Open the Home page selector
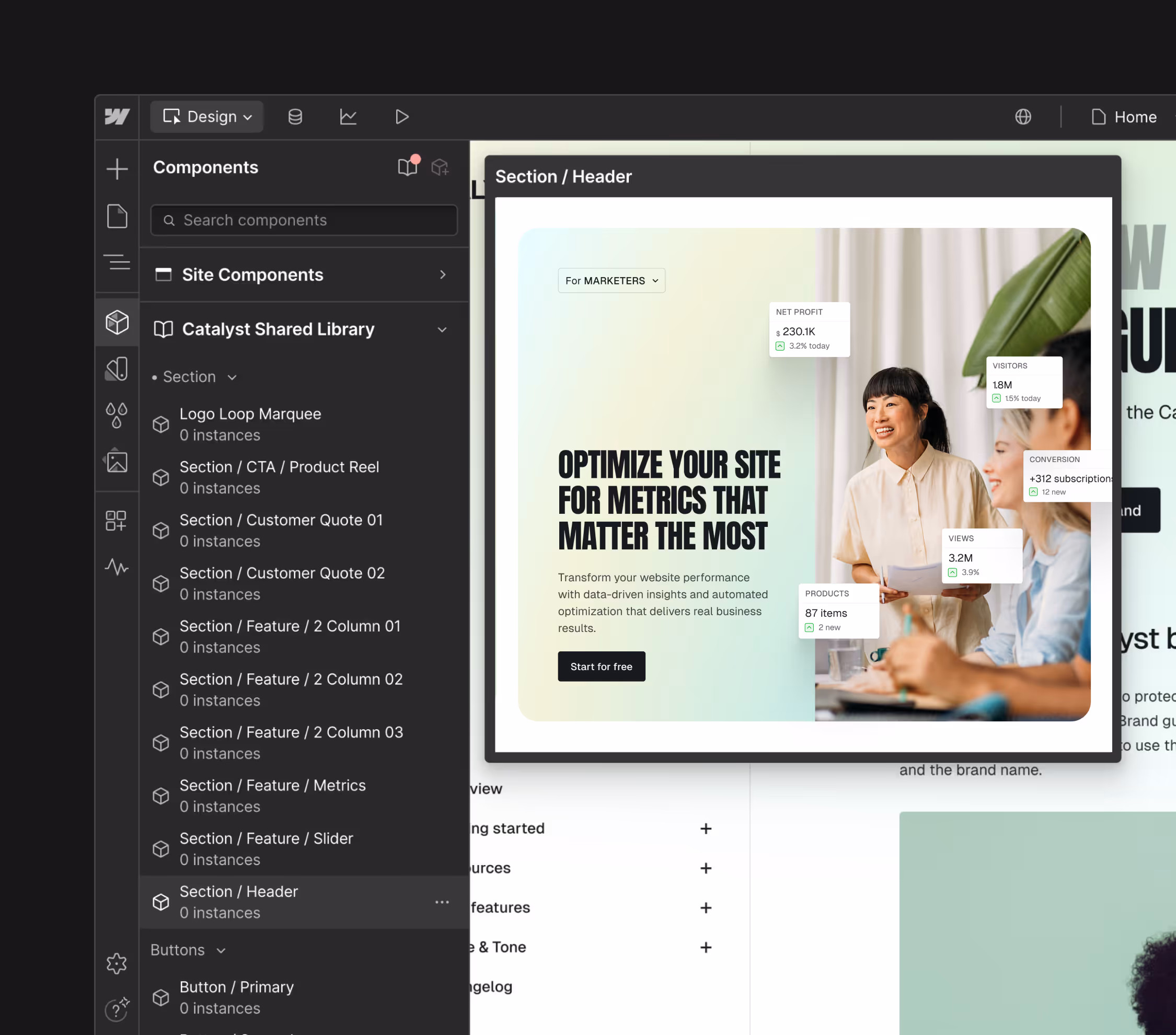Image resolution: width=1176 pixels, height=1035 pixels. tap(1124, 117)
